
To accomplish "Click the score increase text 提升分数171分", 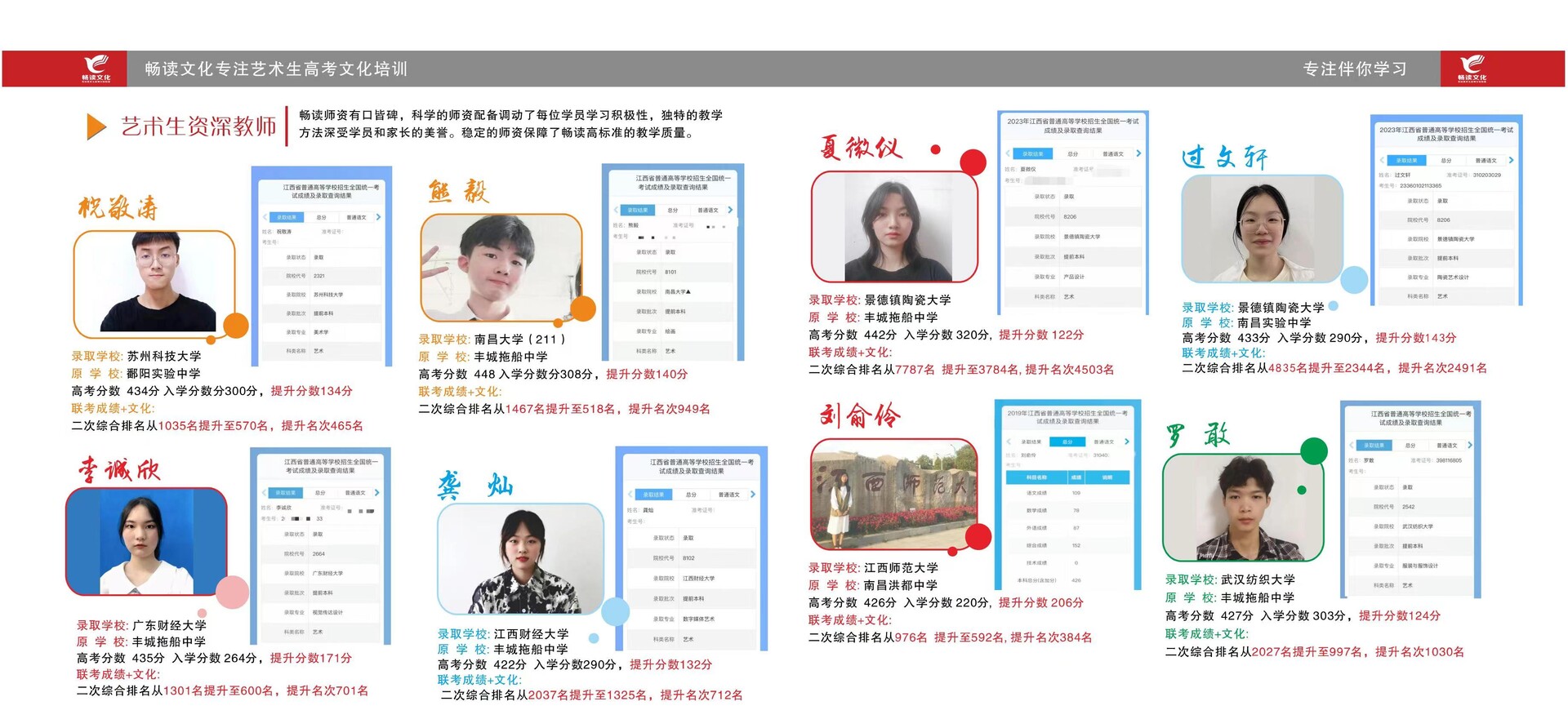I will [x=311, y=658].
